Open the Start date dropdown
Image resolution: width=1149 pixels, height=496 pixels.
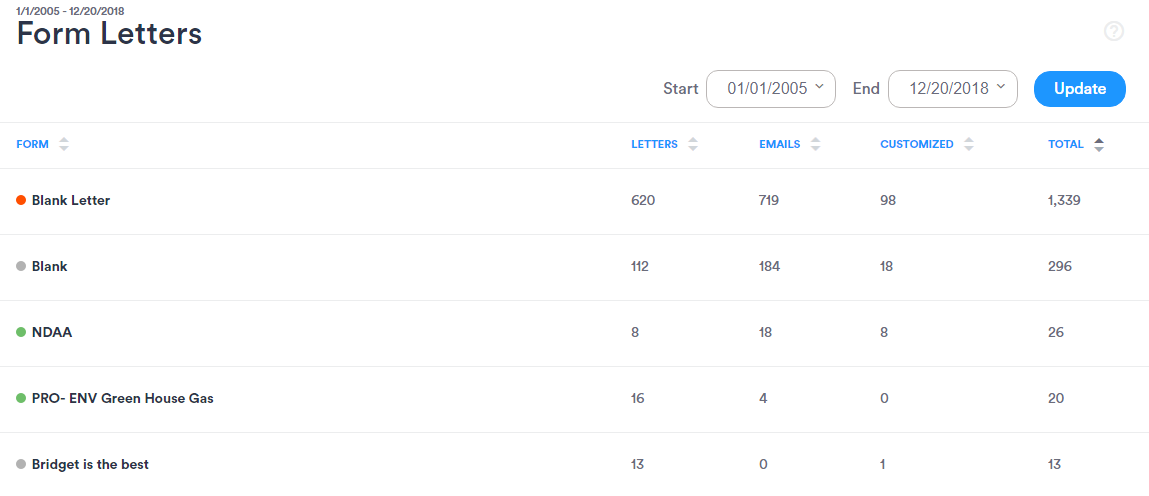770,88
